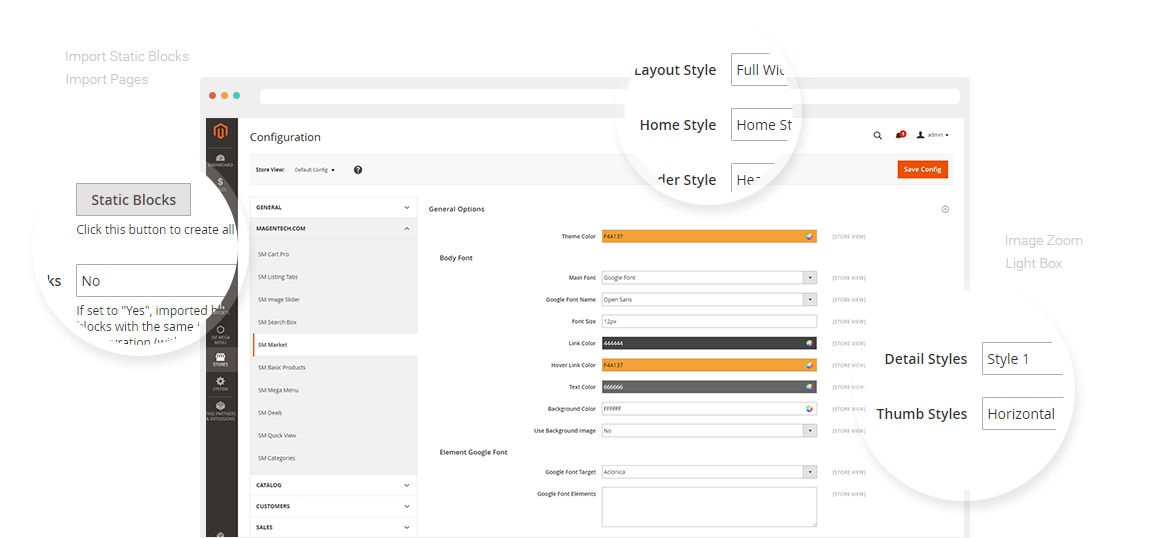The height and width of the screenshot is (538, 1170).
Task: Expand the CATALOG config section
Action: coord(334,485)
